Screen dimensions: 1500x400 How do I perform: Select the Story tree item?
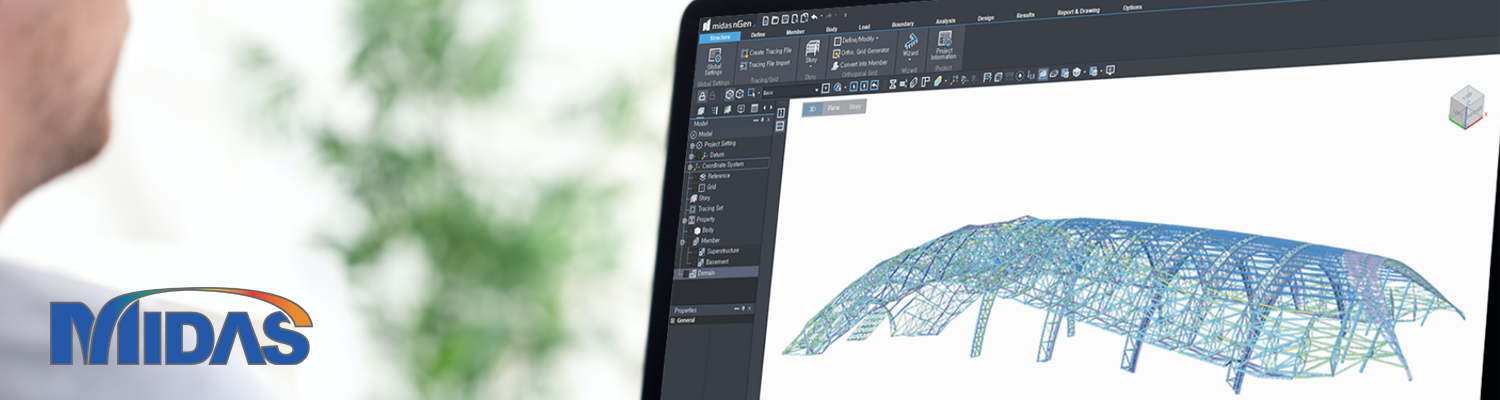point(704,198)
